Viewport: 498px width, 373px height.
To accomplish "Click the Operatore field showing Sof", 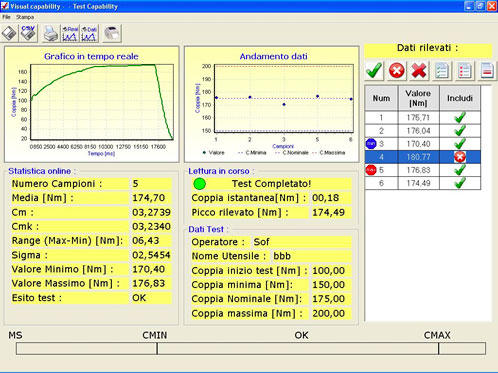I will point(302,242).
